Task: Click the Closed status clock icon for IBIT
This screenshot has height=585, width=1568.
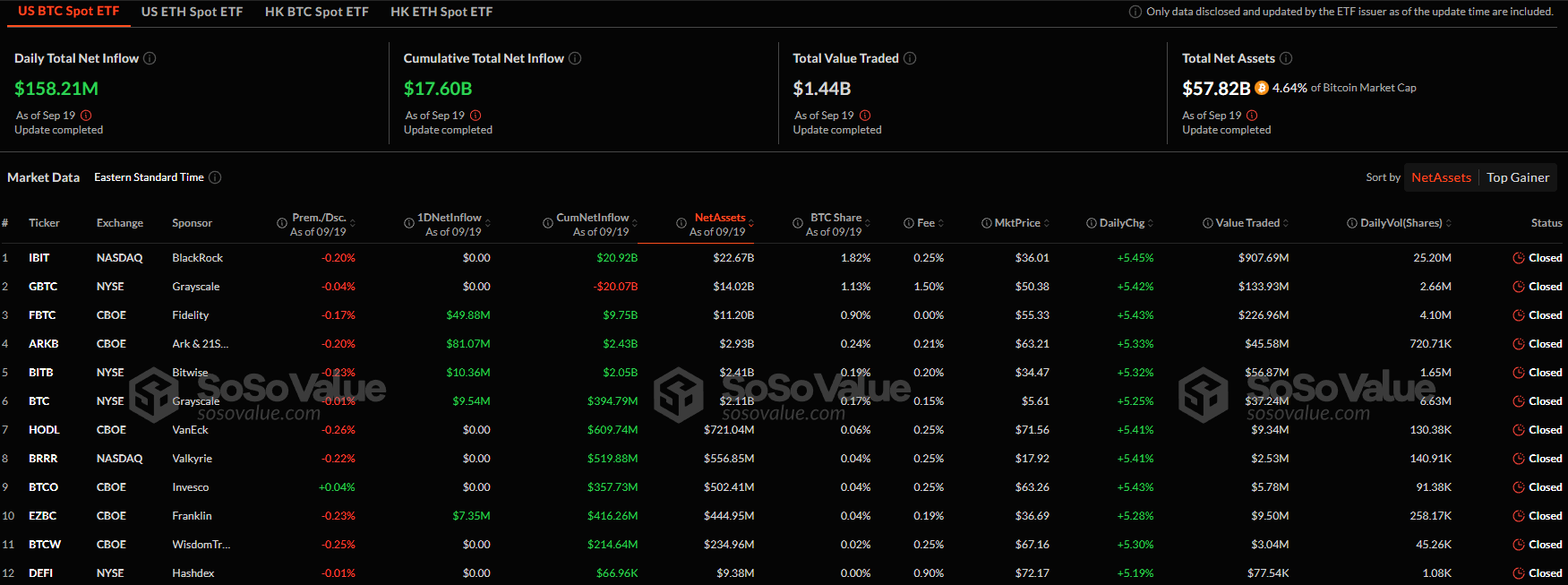Action: point(1519,258)
